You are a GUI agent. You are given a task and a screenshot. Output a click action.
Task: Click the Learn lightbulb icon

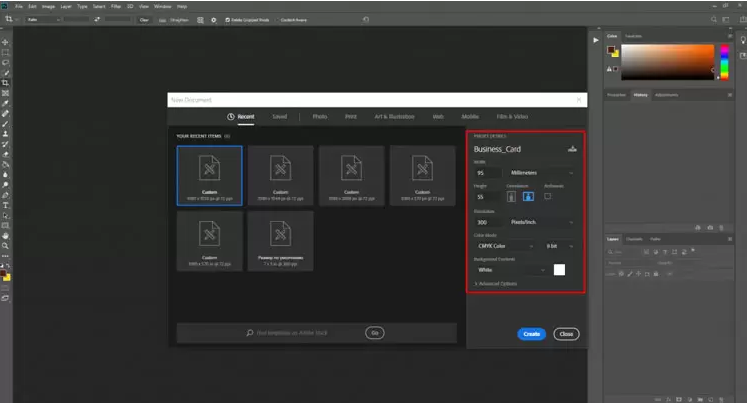coord(743,40)
